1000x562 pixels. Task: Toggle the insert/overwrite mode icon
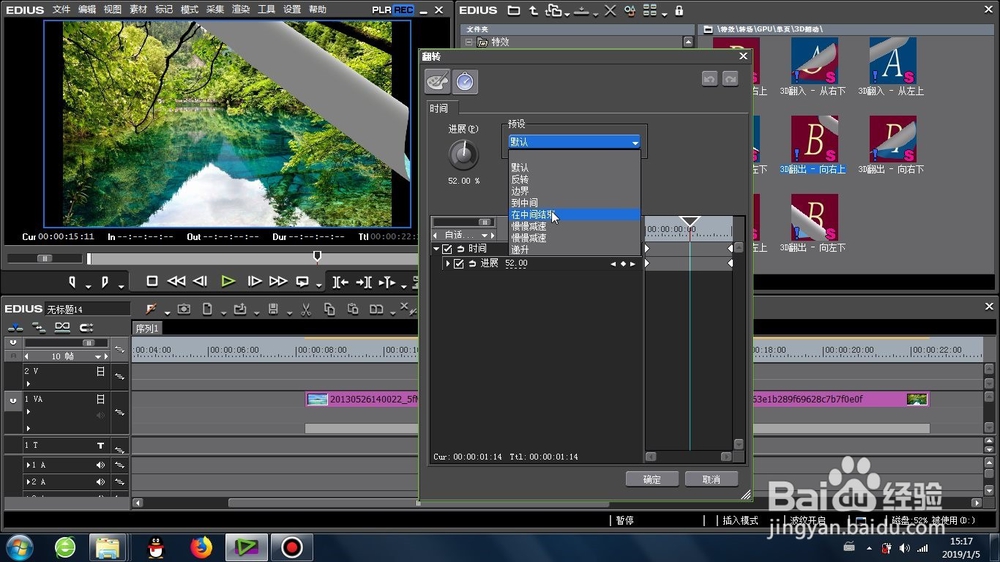click(15, 327)
